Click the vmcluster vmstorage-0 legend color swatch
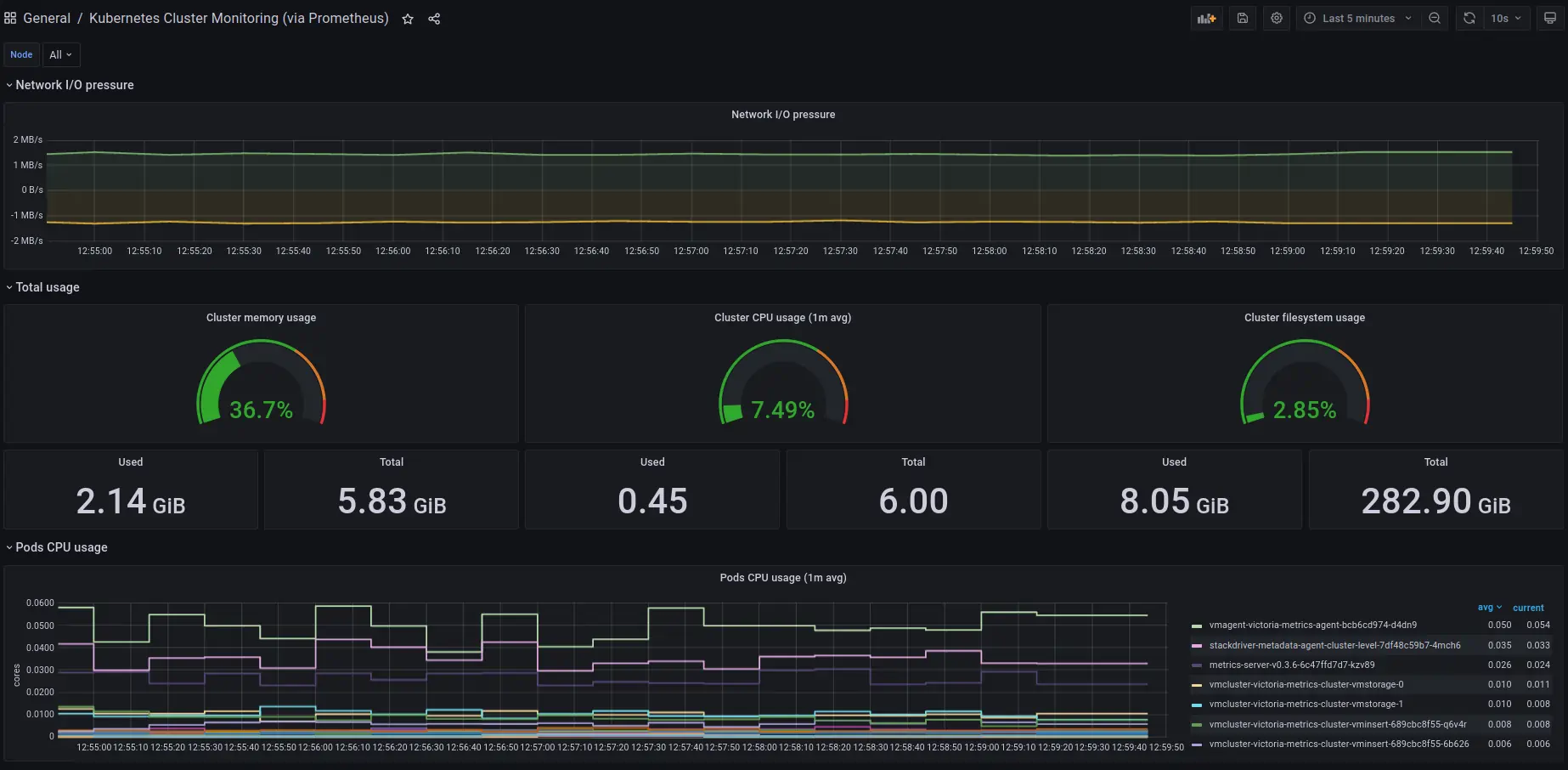Viewport: 1568px width, 770px height. click(1197, 685)
